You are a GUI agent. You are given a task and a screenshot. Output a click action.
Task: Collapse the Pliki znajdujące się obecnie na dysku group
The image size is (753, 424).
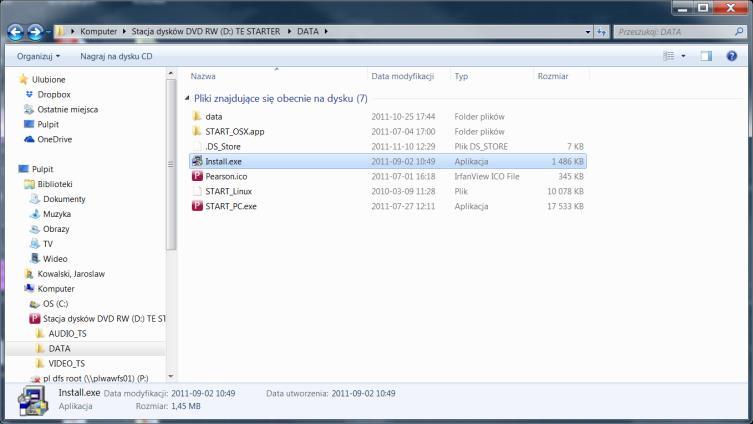pyautogui.click(x=187, y=98)
